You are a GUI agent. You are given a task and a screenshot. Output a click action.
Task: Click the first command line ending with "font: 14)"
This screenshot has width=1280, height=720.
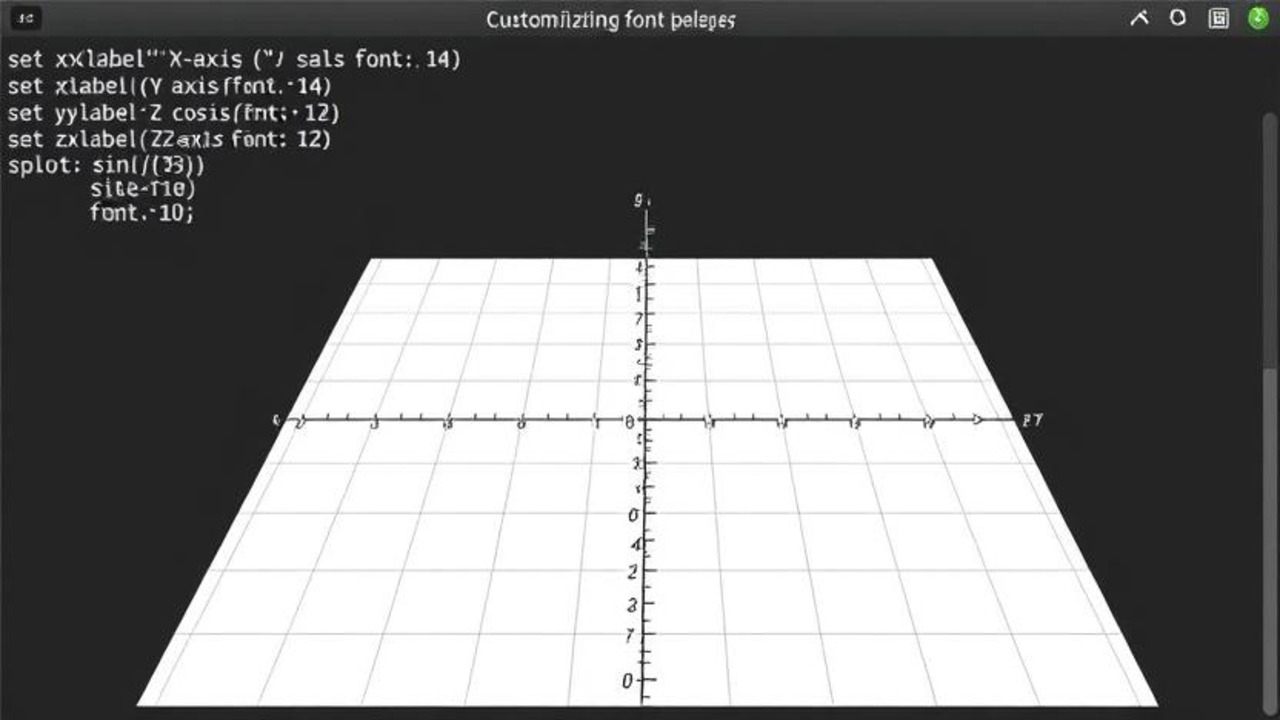point(234,59)
